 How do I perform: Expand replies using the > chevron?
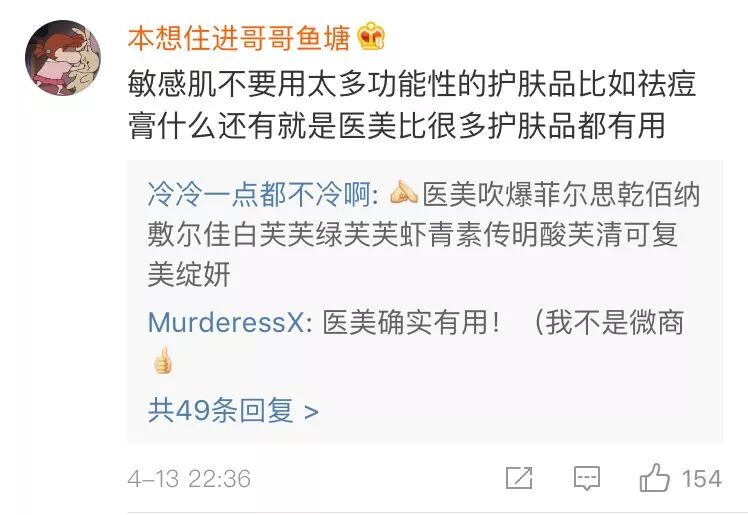(311, 412)
